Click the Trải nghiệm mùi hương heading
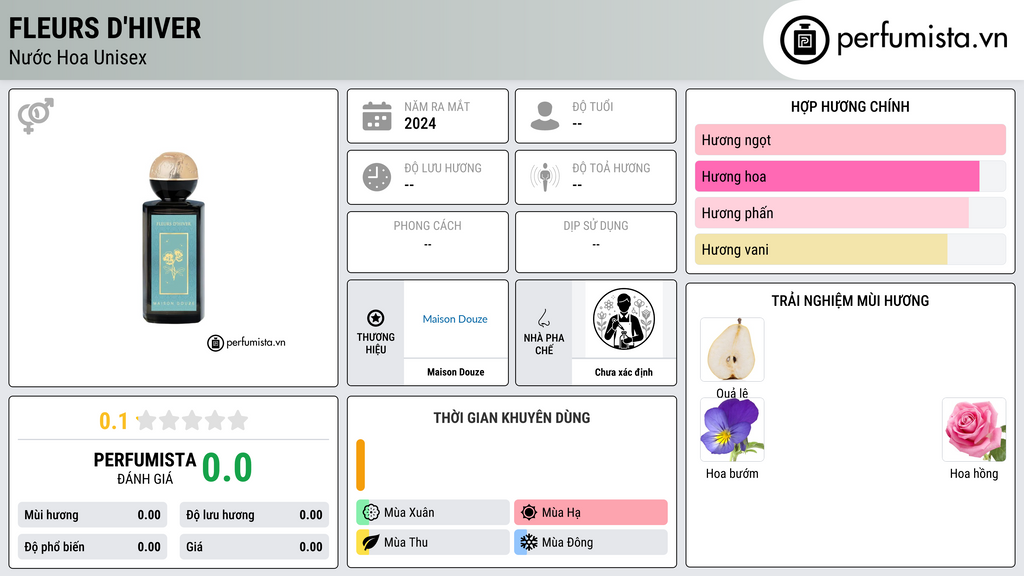 (x=850, y=300)
